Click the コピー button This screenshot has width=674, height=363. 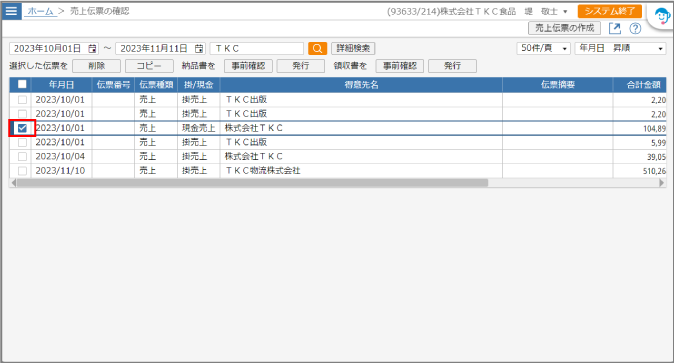click(149, 66)
